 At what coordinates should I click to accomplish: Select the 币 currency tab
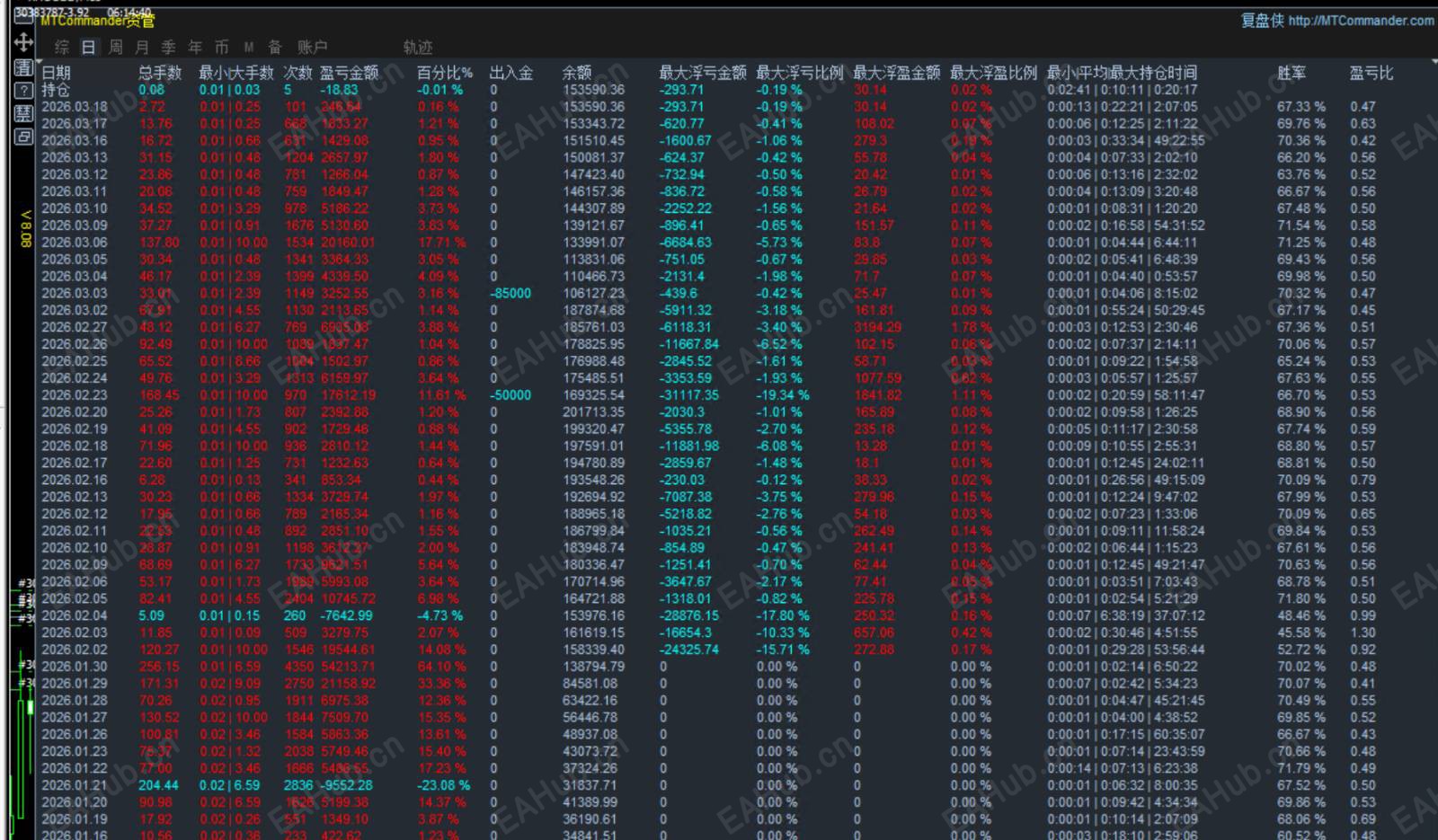coord(222,47)
